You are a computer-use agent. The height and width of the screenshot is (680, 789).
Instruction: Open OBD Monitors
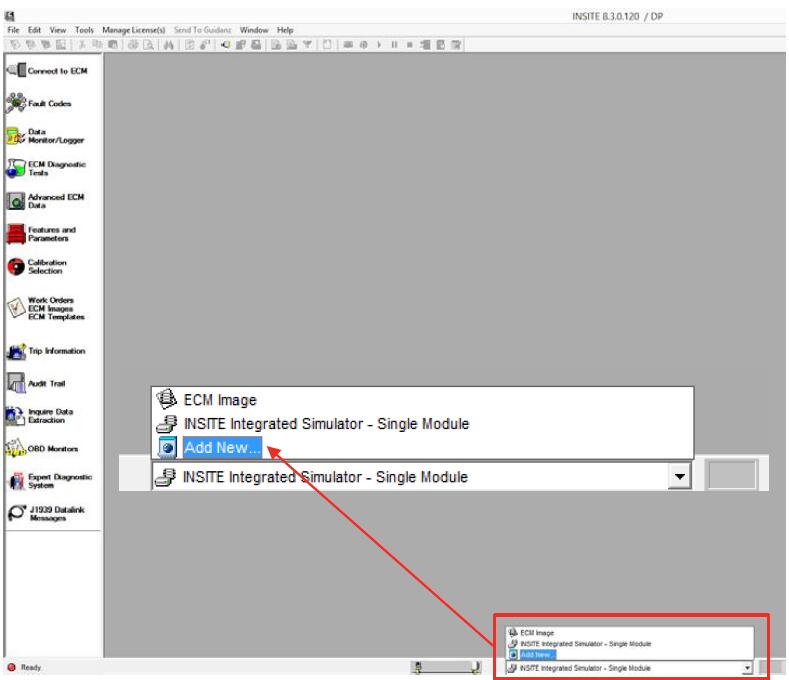42,448
